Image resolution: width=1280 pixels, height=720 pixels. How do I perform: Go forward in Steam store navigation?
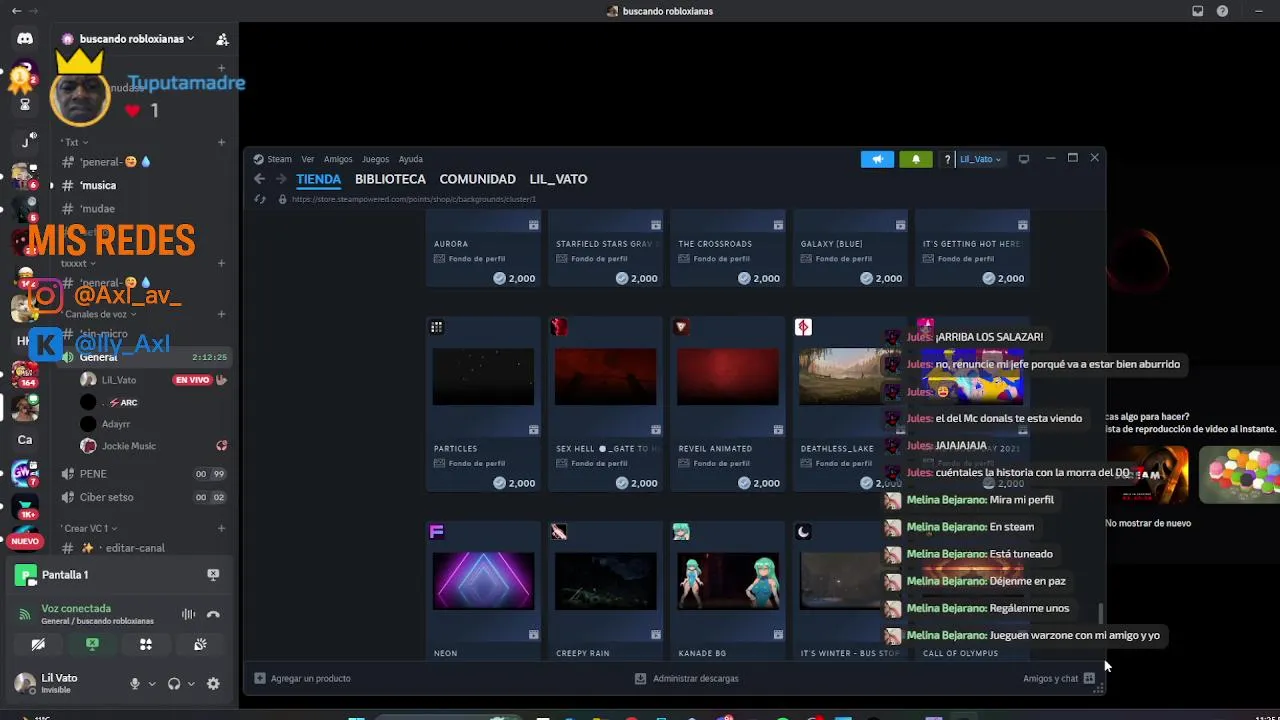click(281, 179)
